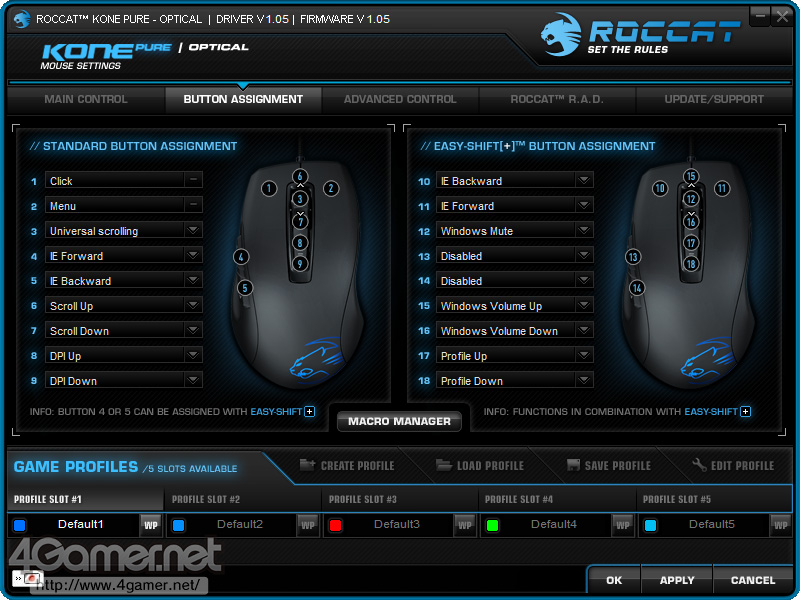
Task: Select the Default2 profile name
Action: pos(240,524)
